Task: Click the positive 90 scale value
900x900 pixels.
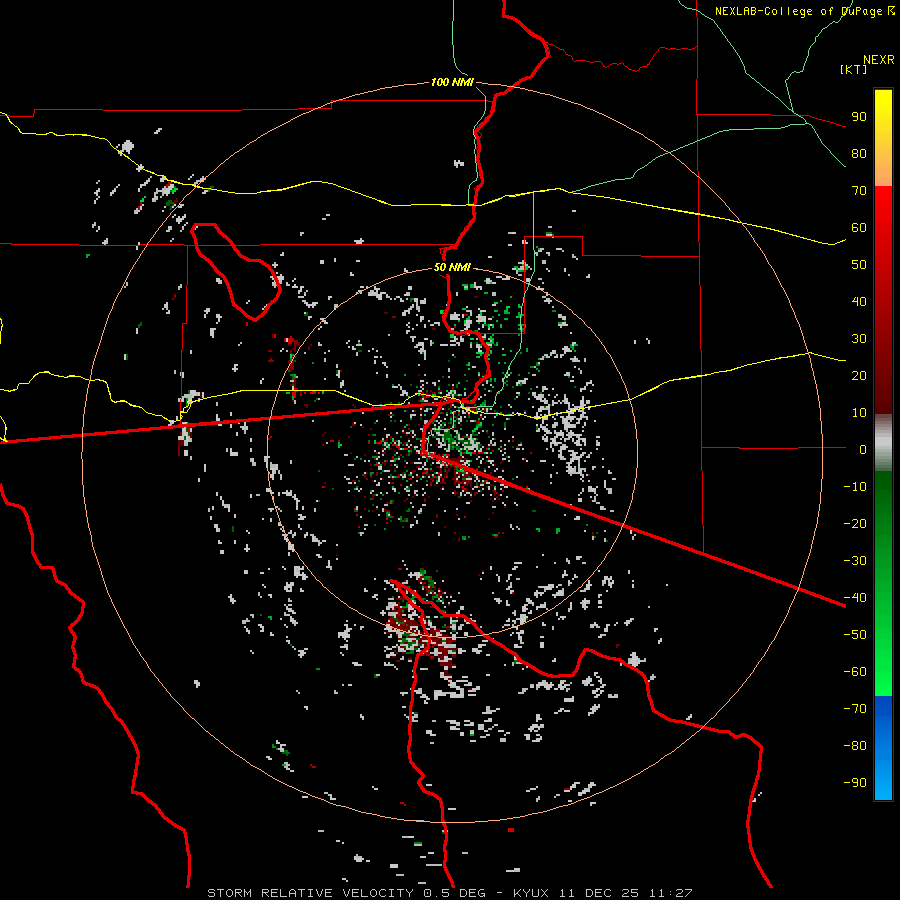Action: (x=859, y=117)
